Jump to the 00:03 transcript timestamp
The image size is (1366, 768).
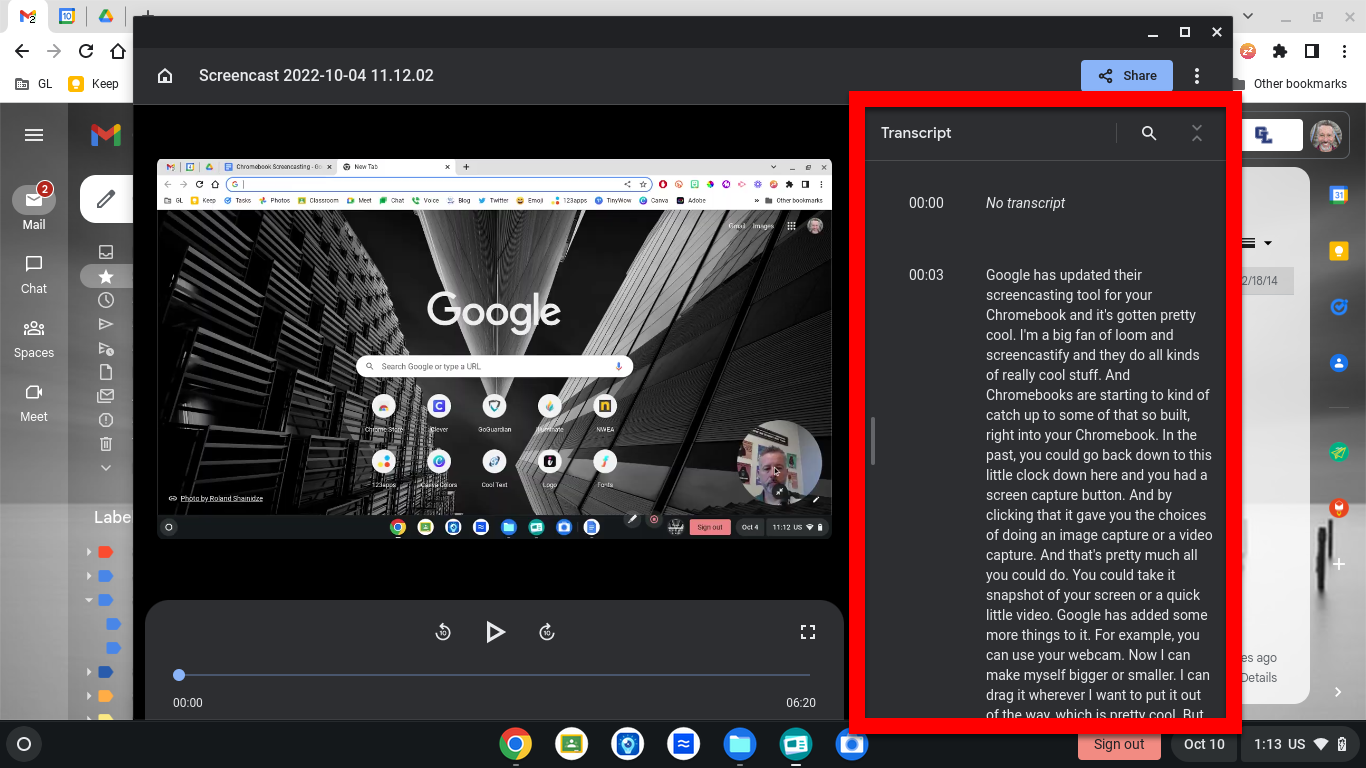point(926,275)
